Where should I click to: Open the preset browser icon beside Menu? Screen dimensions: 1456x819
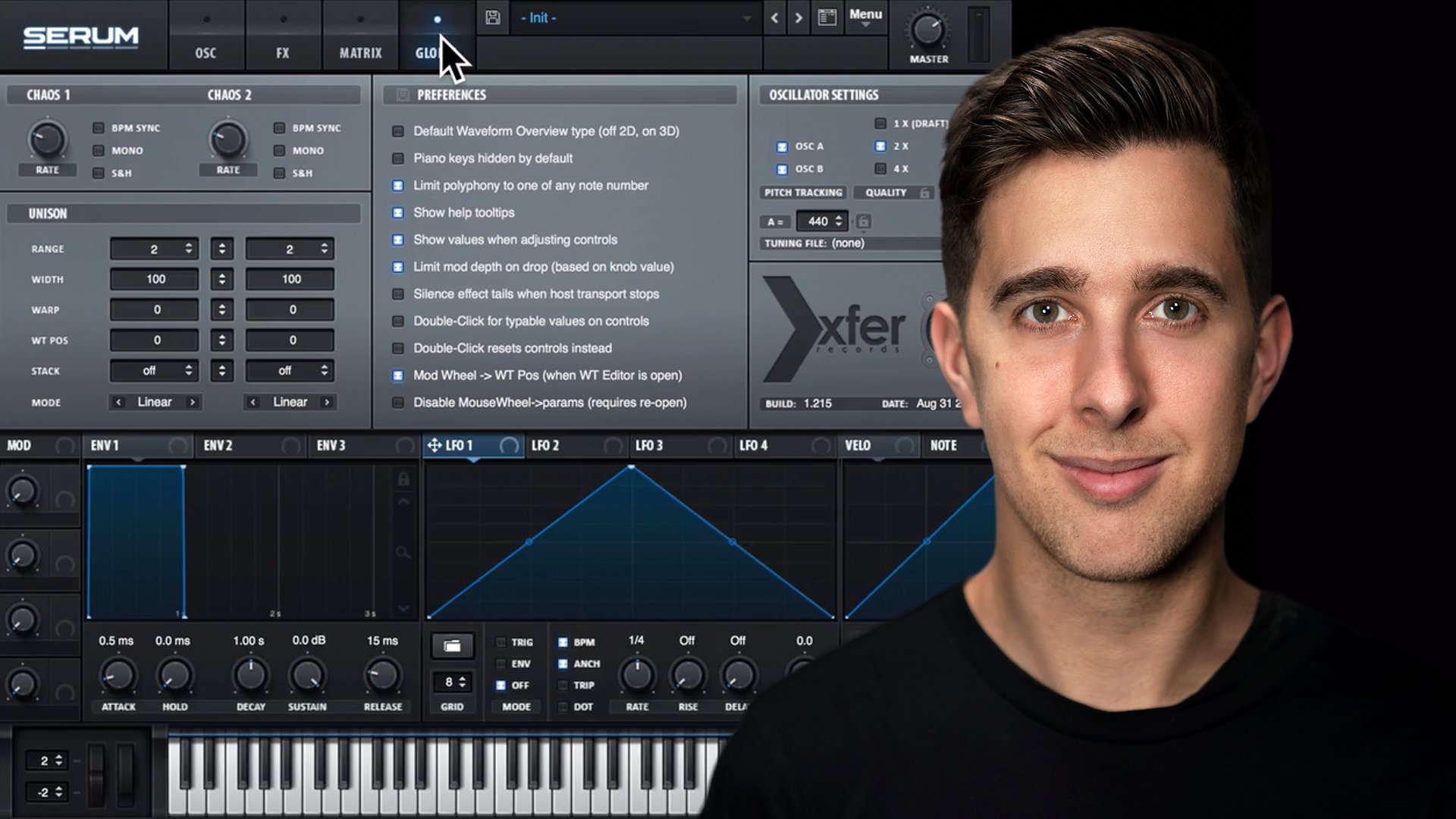coord(827,17)
